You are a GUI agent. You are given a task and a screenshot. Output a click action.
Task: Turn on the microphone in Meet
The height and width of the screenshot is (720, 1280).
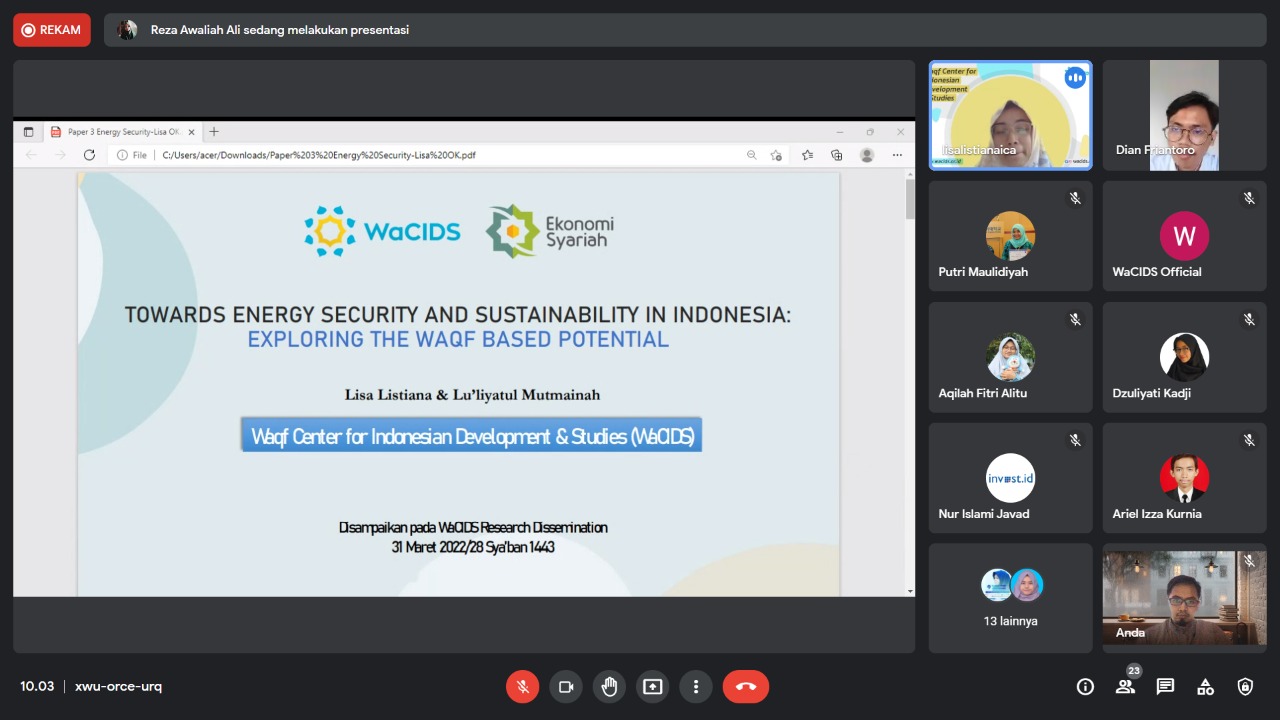click(x=522, y=687)
